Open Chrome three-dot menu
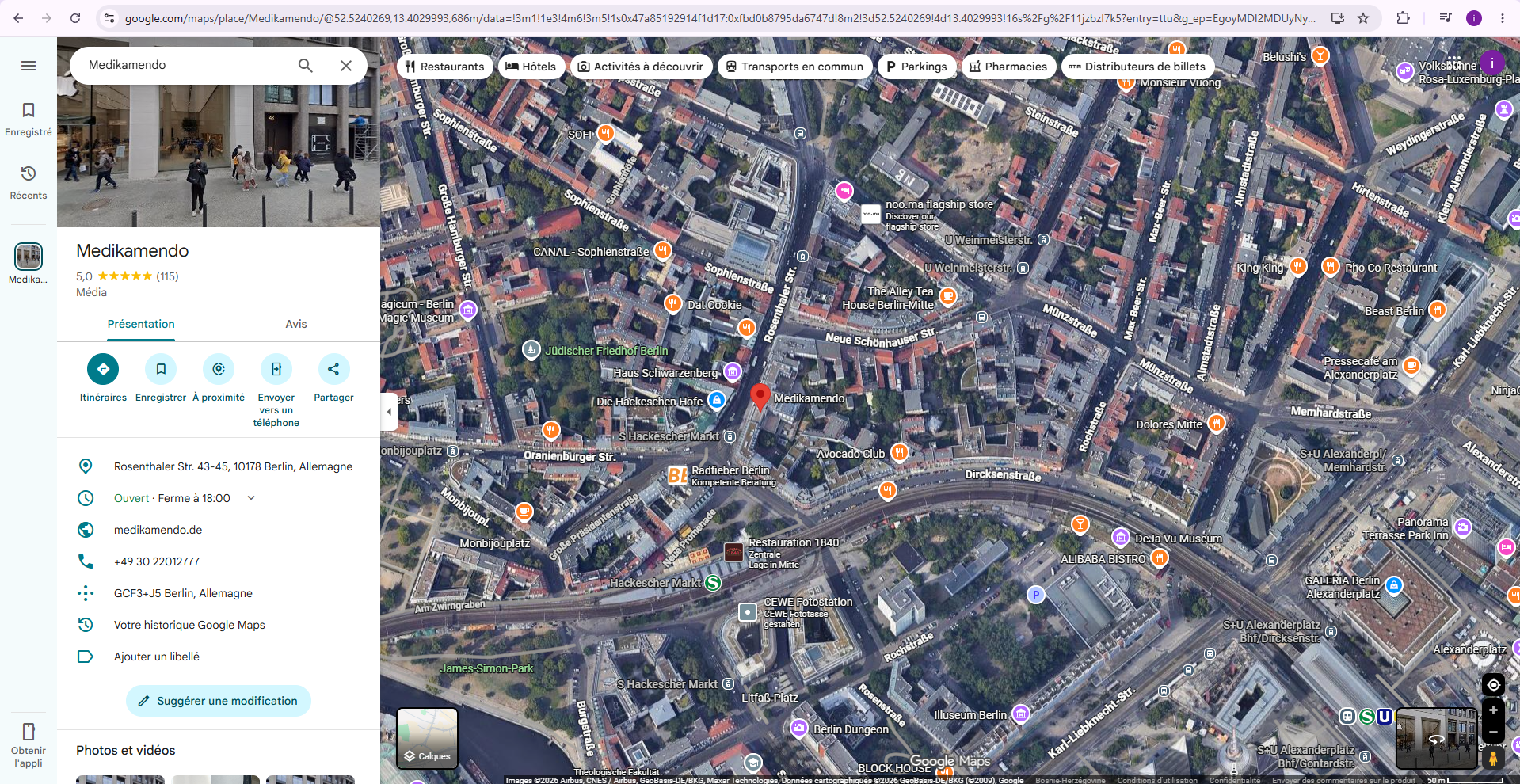This screenshot has height=784, width=1520. tap(1502, 17)
